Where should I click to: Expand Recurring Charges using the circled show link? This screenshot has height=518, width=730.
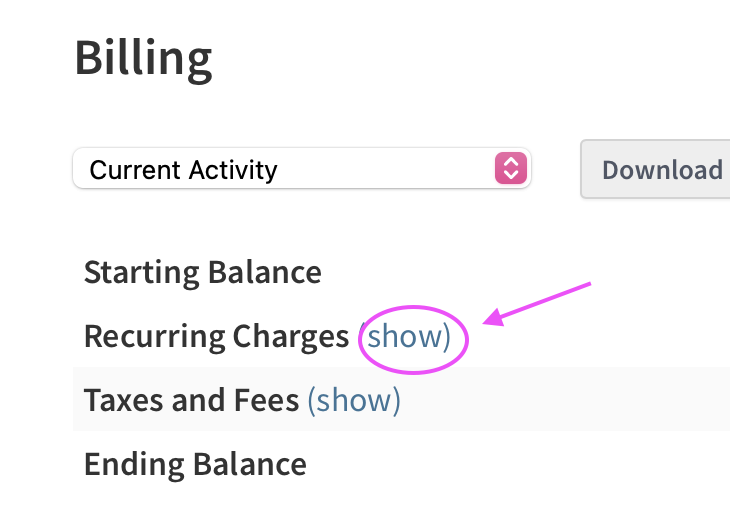coord(405,336)
